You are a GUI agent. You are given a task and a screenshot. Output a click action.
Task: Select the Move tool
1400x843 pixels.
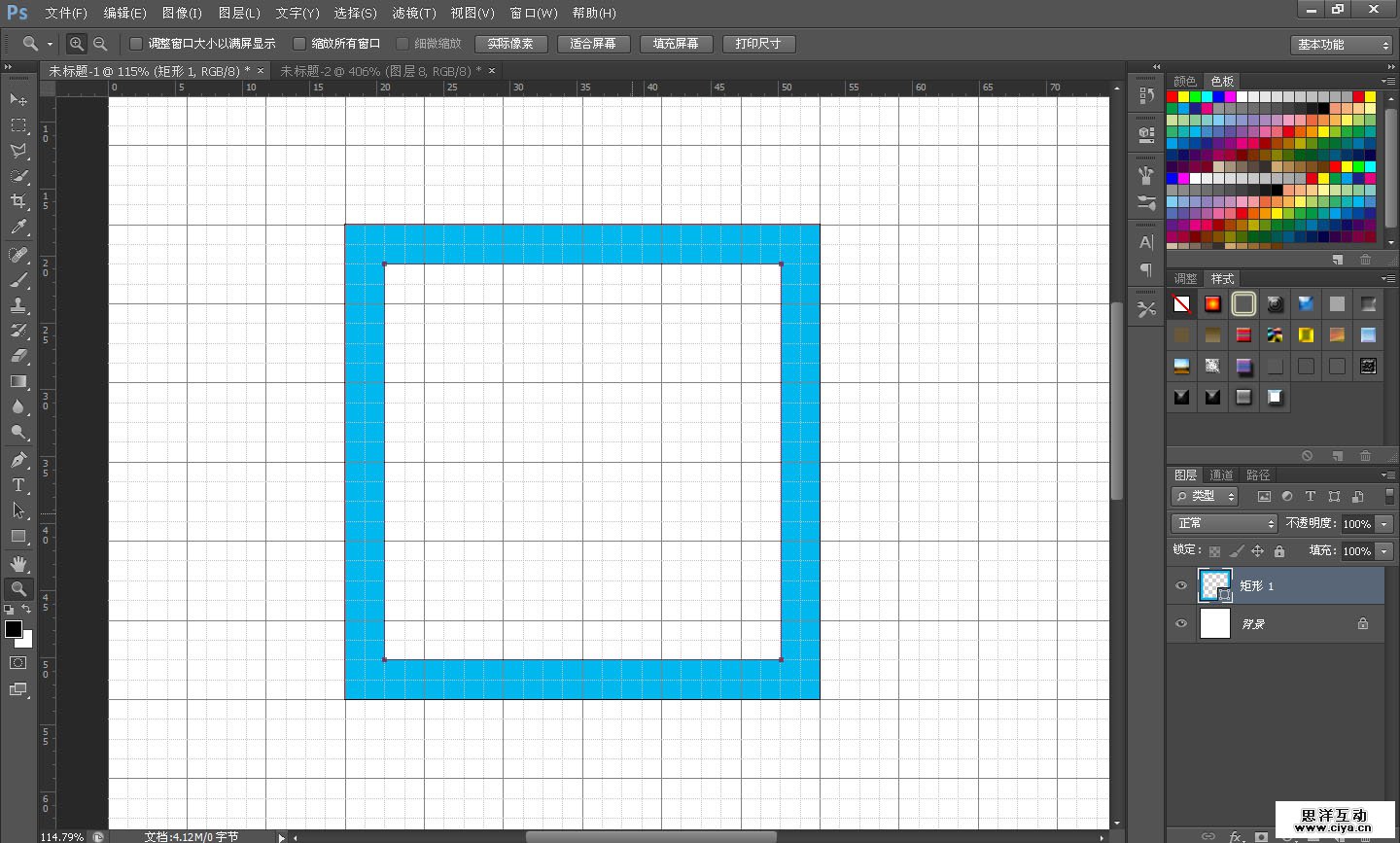point(17,99)
